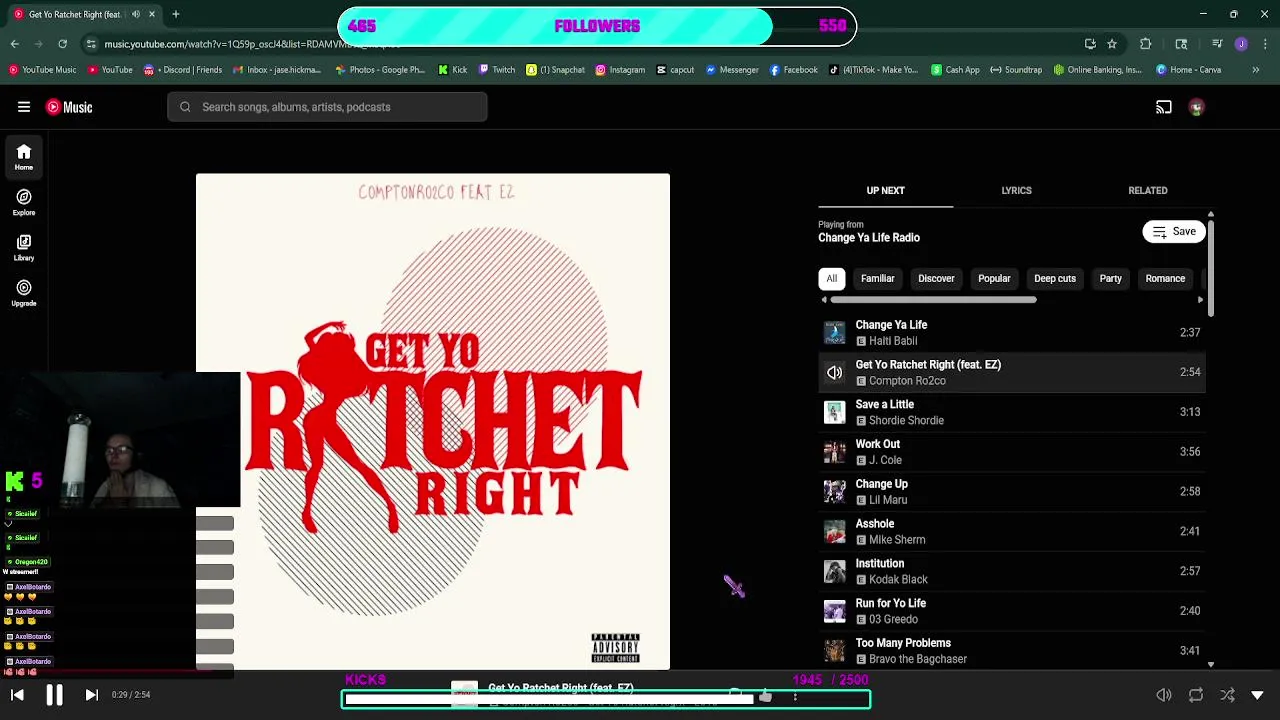Screen dimensions: 1280x720
Task: Toggle shuffle in the player bar
Action: [1228, 695]
